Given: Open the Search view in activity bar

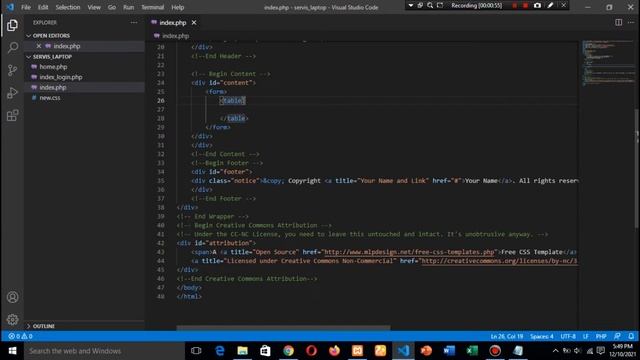Looking at the screenshot, I should [12, 47].
